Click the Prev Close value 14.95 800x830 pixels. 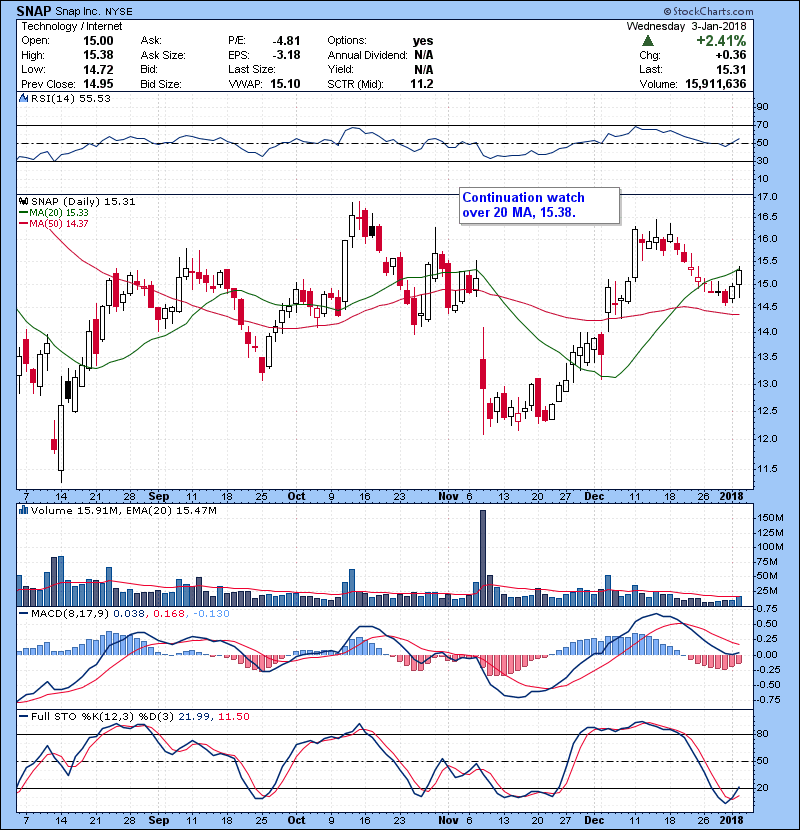pyautogui.click(x=98, y=84)
